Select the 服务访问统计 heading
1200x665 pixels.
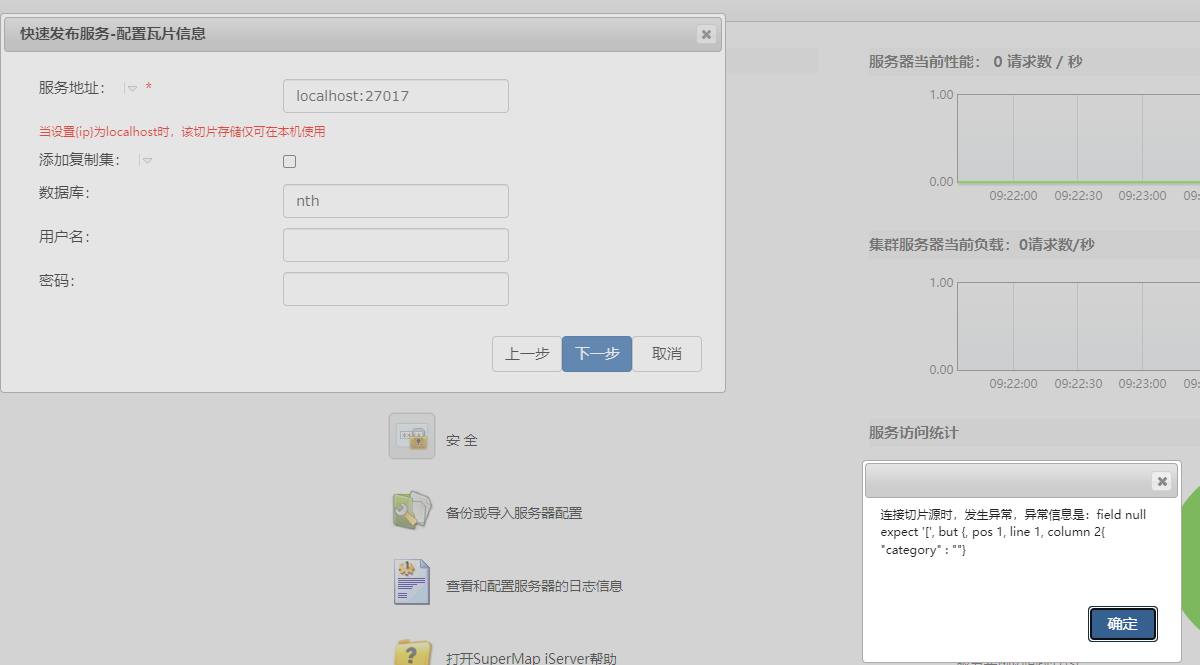coord(913,432)
